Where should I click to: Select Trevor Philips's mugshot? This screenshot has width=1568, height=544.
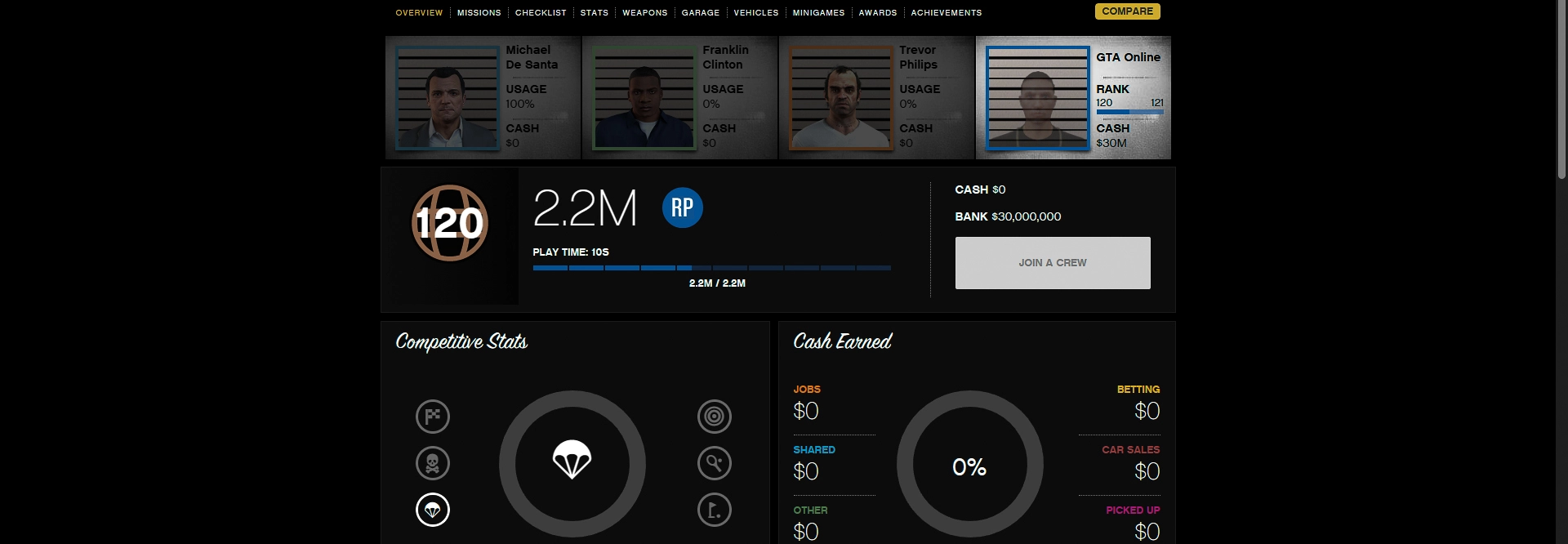tap(841, 98)
